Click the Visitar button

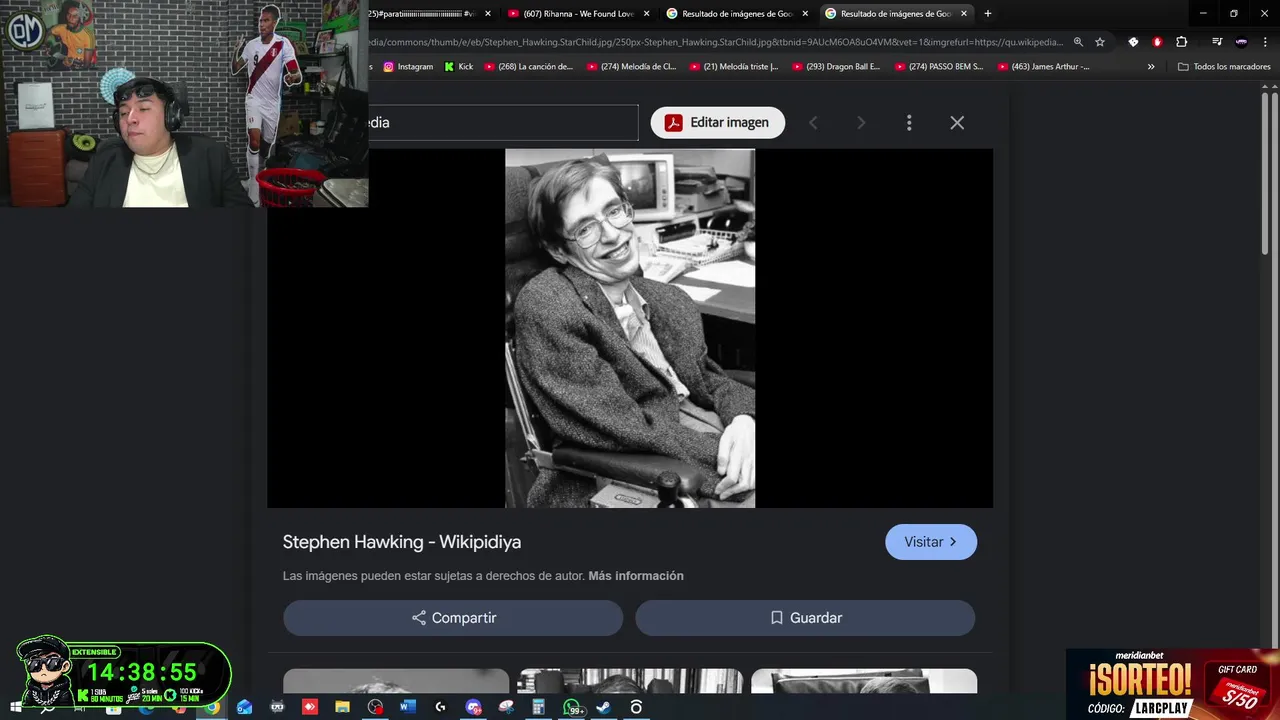[931, 542]
